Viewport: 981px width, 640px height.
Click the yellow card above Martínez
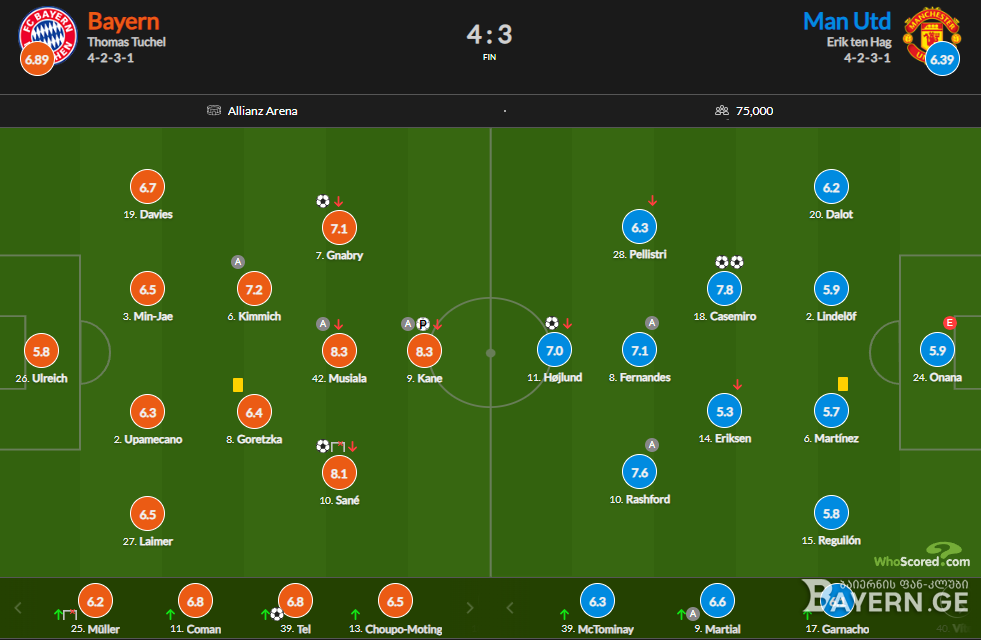pos(843,384)
